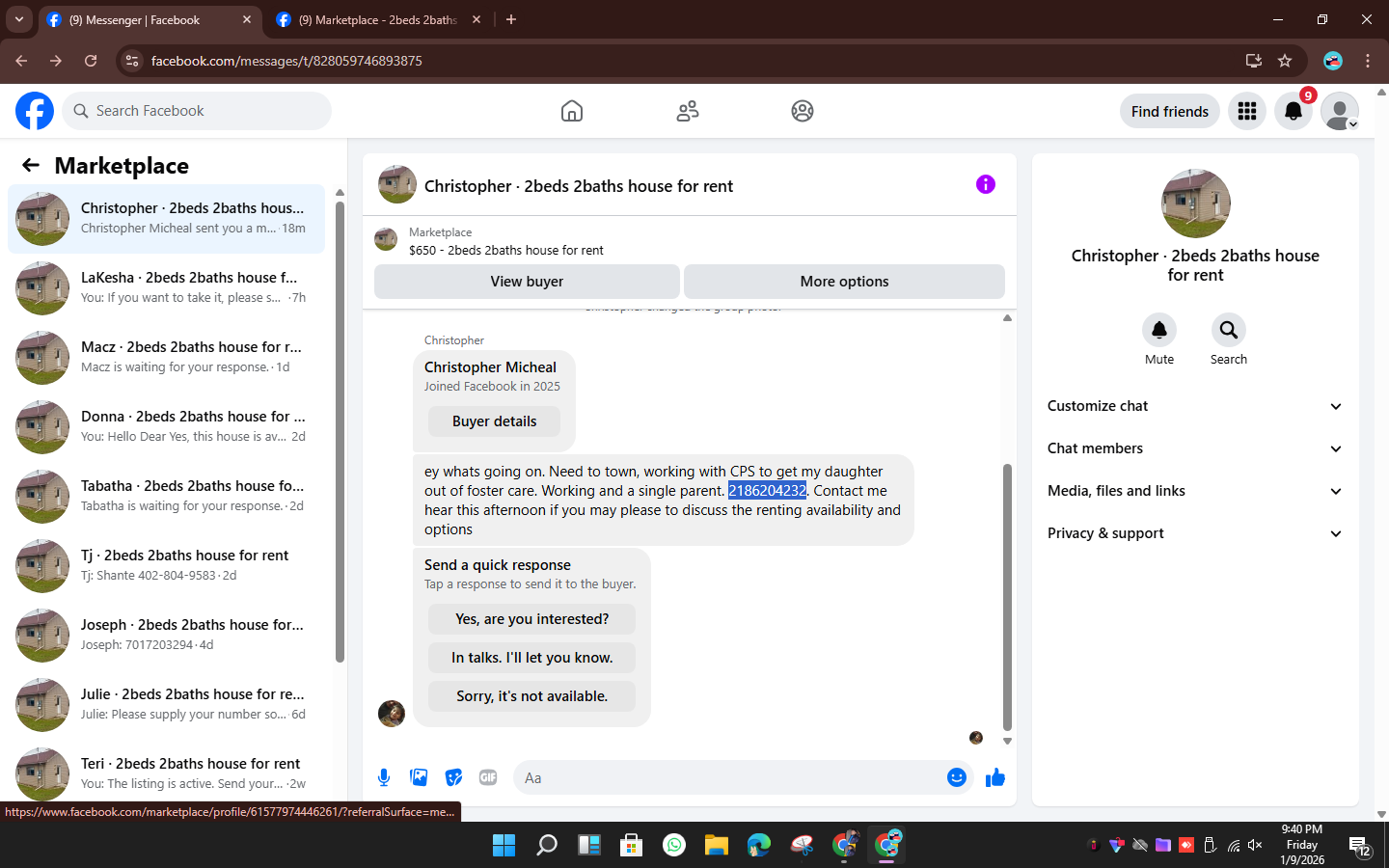Click the Mute bell icon

[1159, 330]
